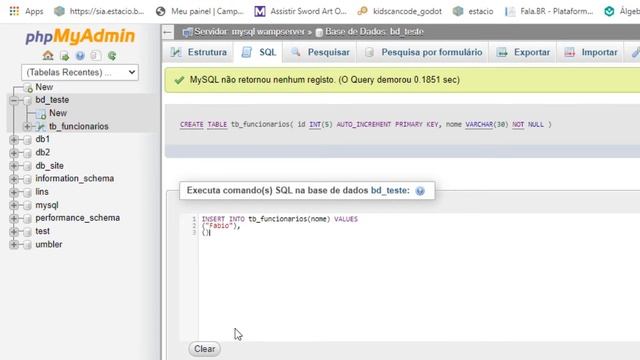Select the db1 database
Image resolution: width=640 pixels, height=360 pixels.
pos(42,139)
